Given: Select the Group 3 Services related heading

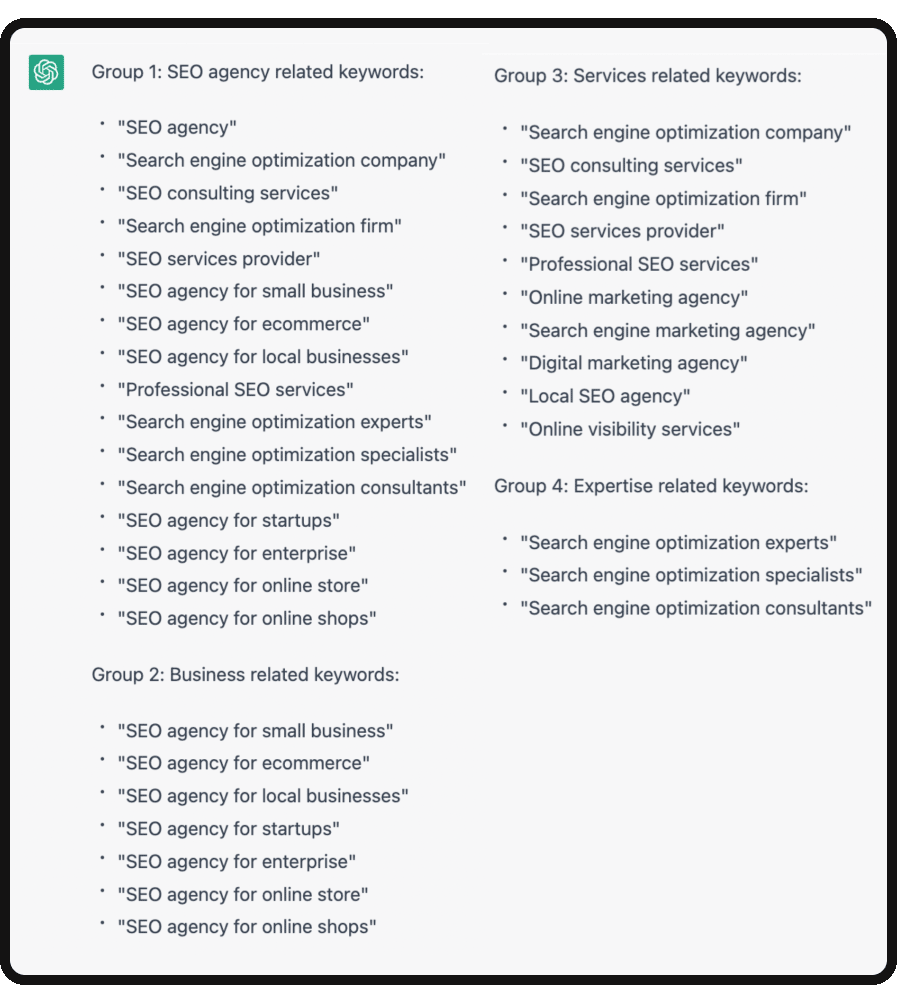Looking at the screenshot, I should pos(648,75).
